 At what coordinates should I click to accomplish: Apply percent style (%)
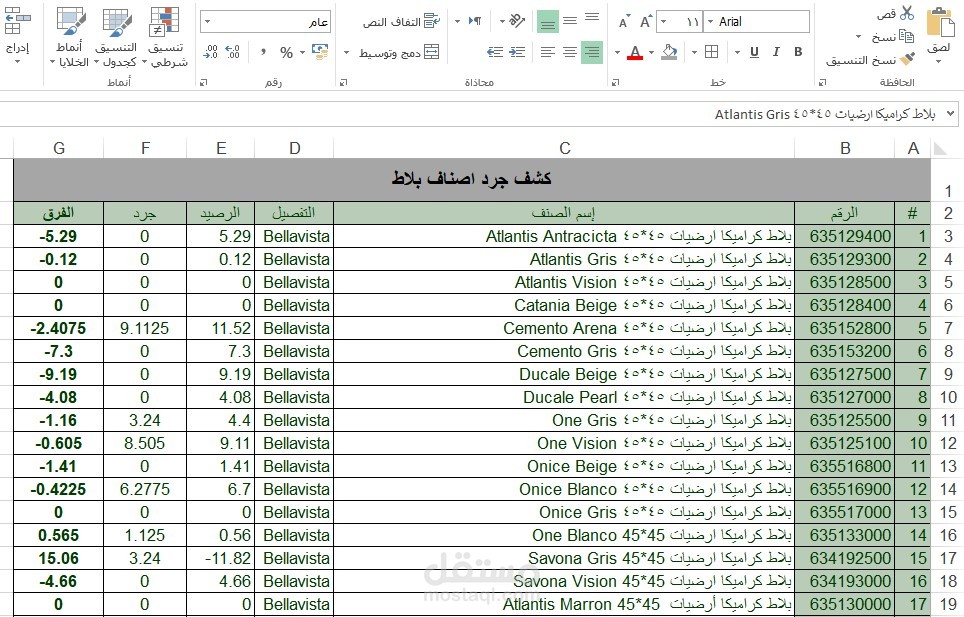(286, 52)
